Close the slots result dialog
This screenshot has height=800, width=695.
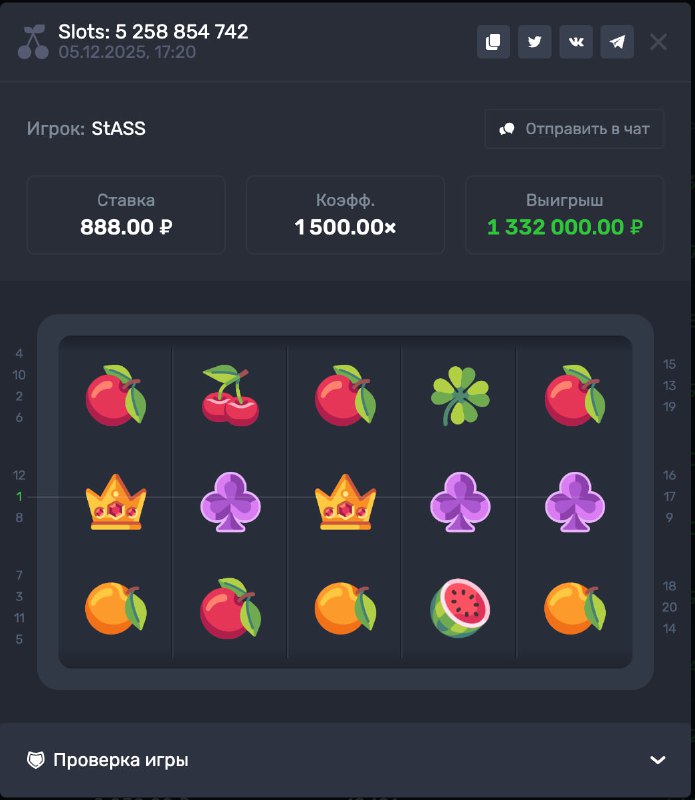pyautogui.click(x=658, y=42)
